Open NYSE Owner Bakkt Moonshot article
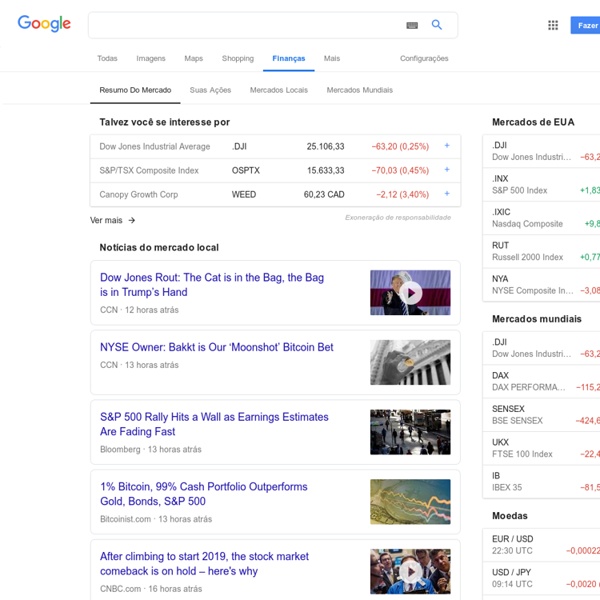Screen dimensions: 600x600 point(217,347)
